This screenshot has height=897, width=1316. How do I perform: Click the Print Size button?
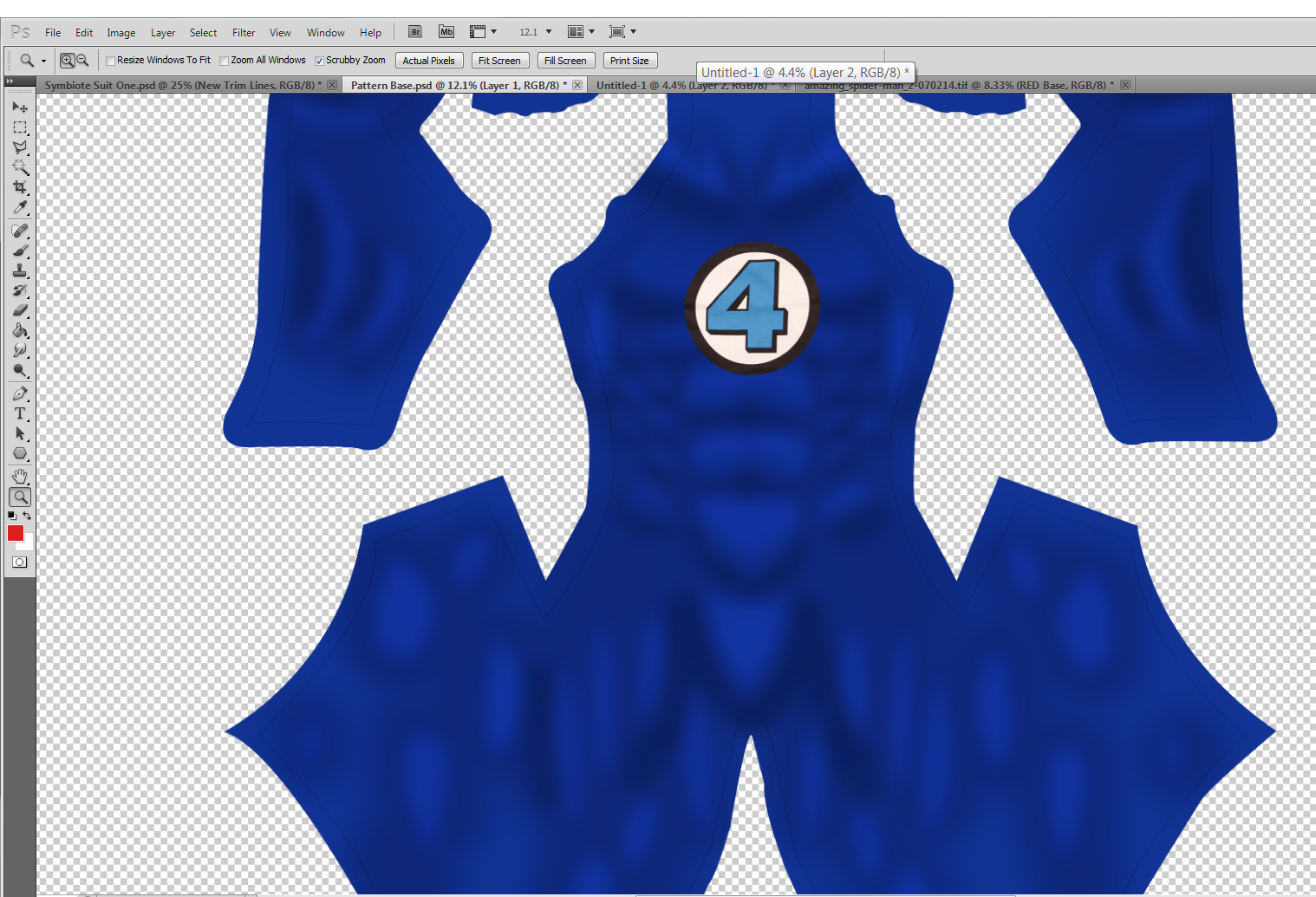pos(629,61)
